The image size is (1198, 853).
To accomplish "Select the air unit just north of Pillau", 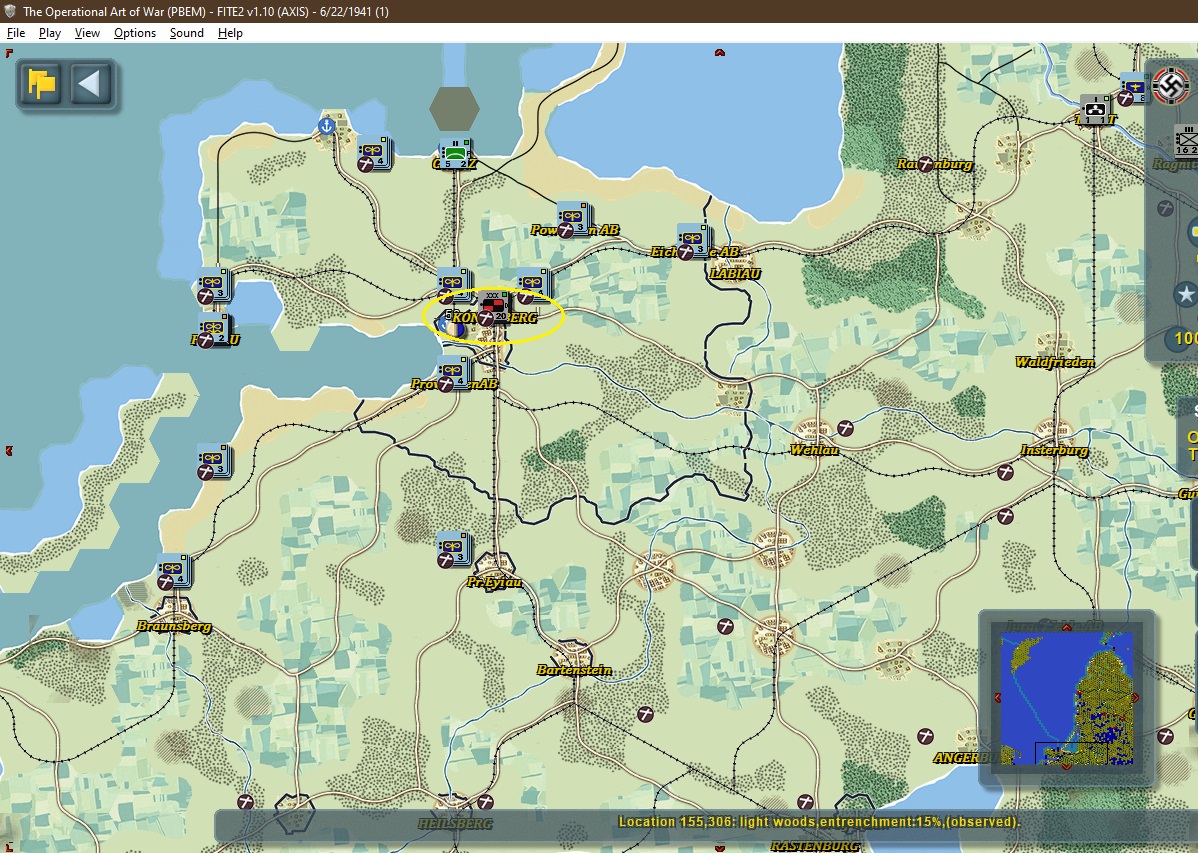I will pyautogui.click(x=214, y=285).
